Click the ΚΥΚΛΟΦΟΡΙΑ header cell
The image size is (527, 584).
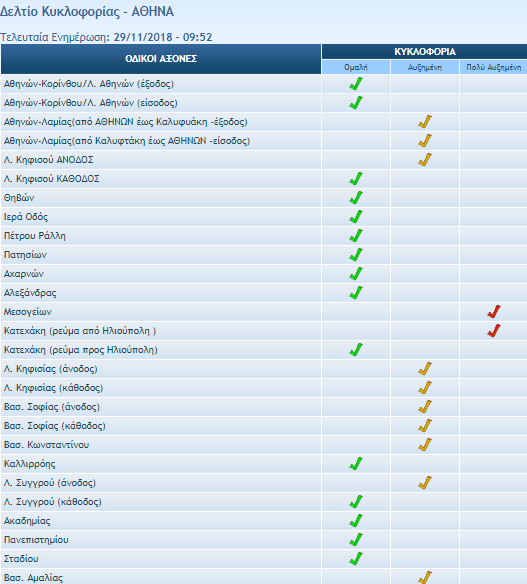425,52
